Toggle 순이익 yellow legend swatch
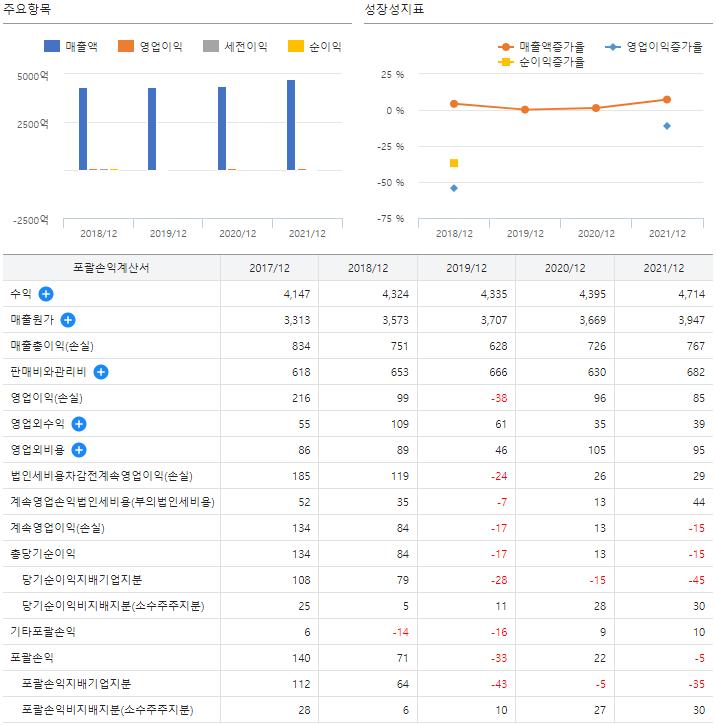This screenshot has height=725, width=716. 296,46
